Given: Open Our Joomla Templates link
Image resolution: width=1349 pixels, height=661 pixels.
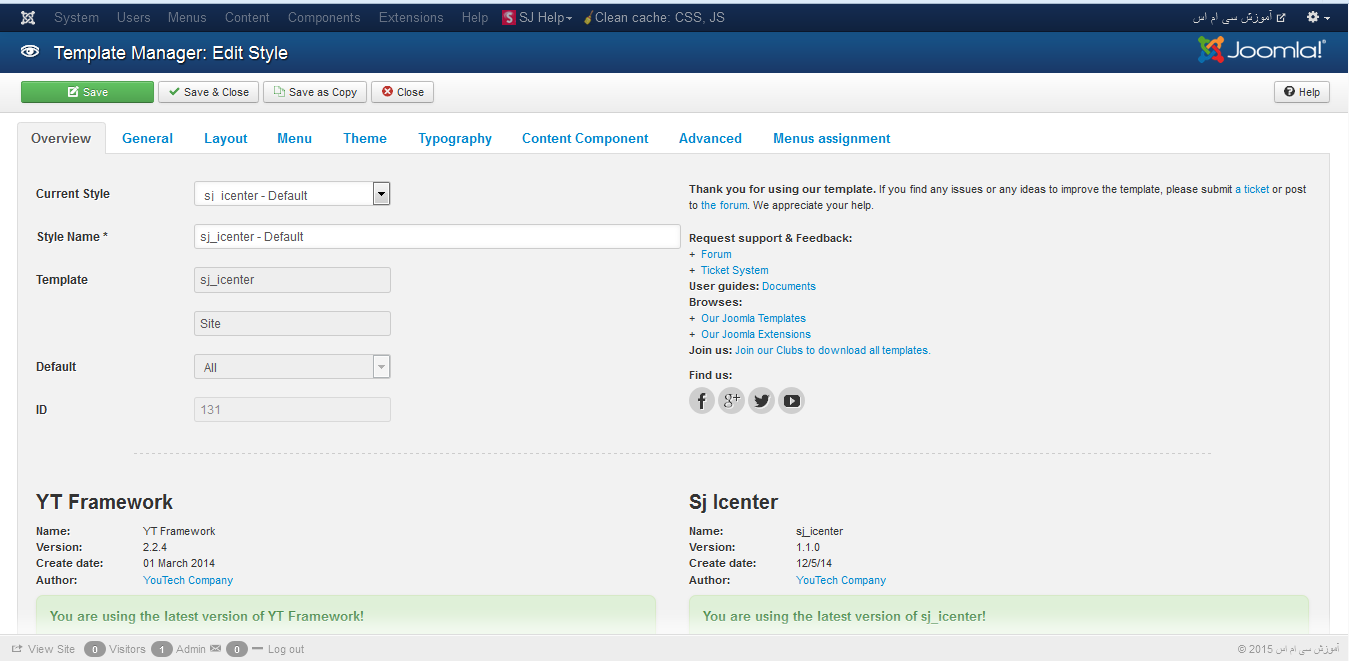Looking at the screenshot, I should point(753,318).
